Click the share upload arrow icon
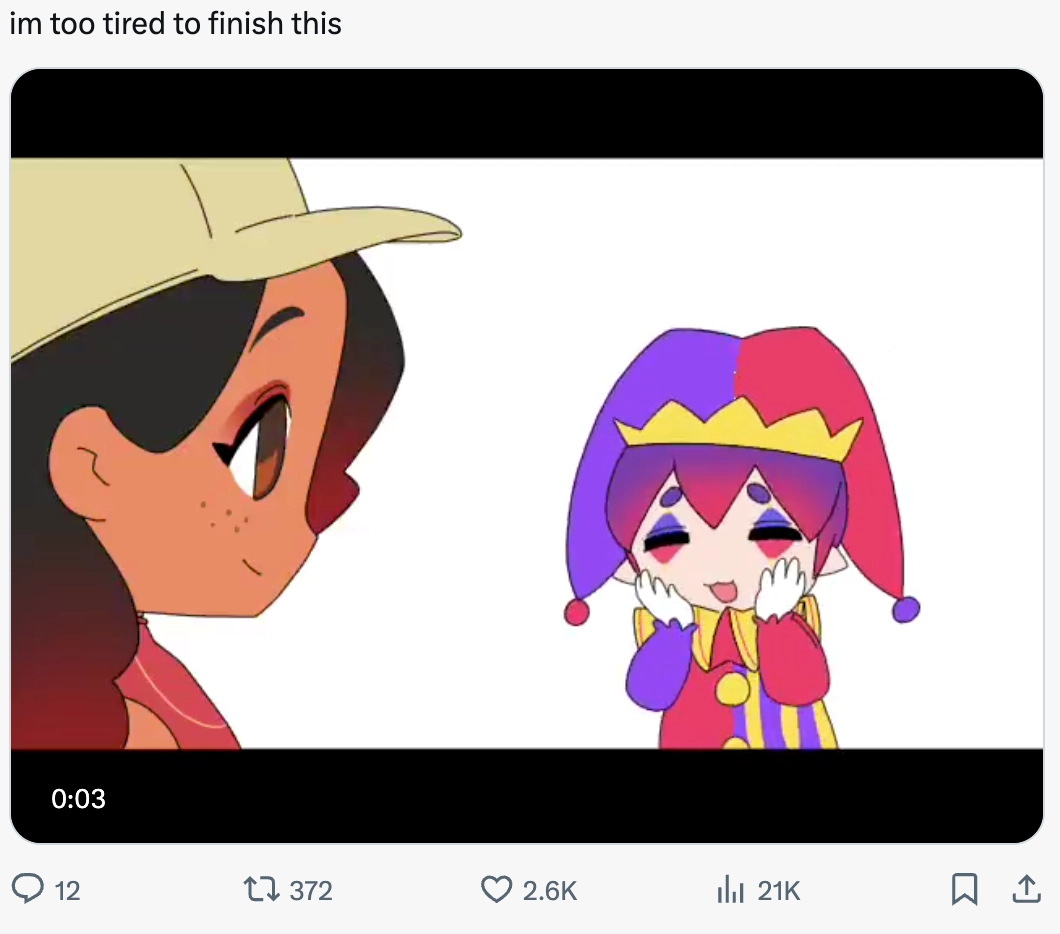Viewport: 1060px width, 934px height. pyautogui.click(x=1026, y=888)
